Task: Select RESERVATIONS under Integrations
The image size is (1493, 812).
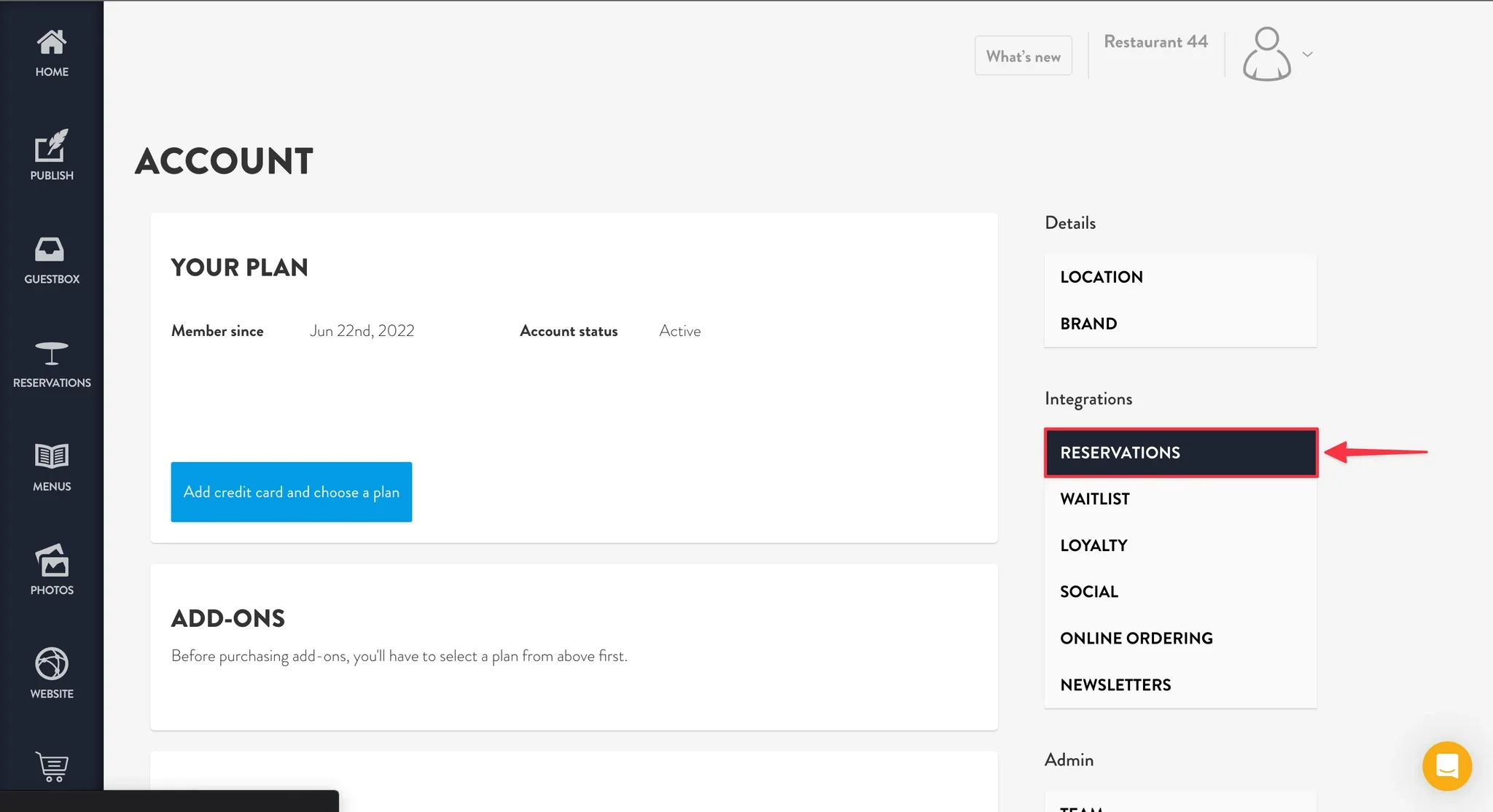Action: [1181, 453]
